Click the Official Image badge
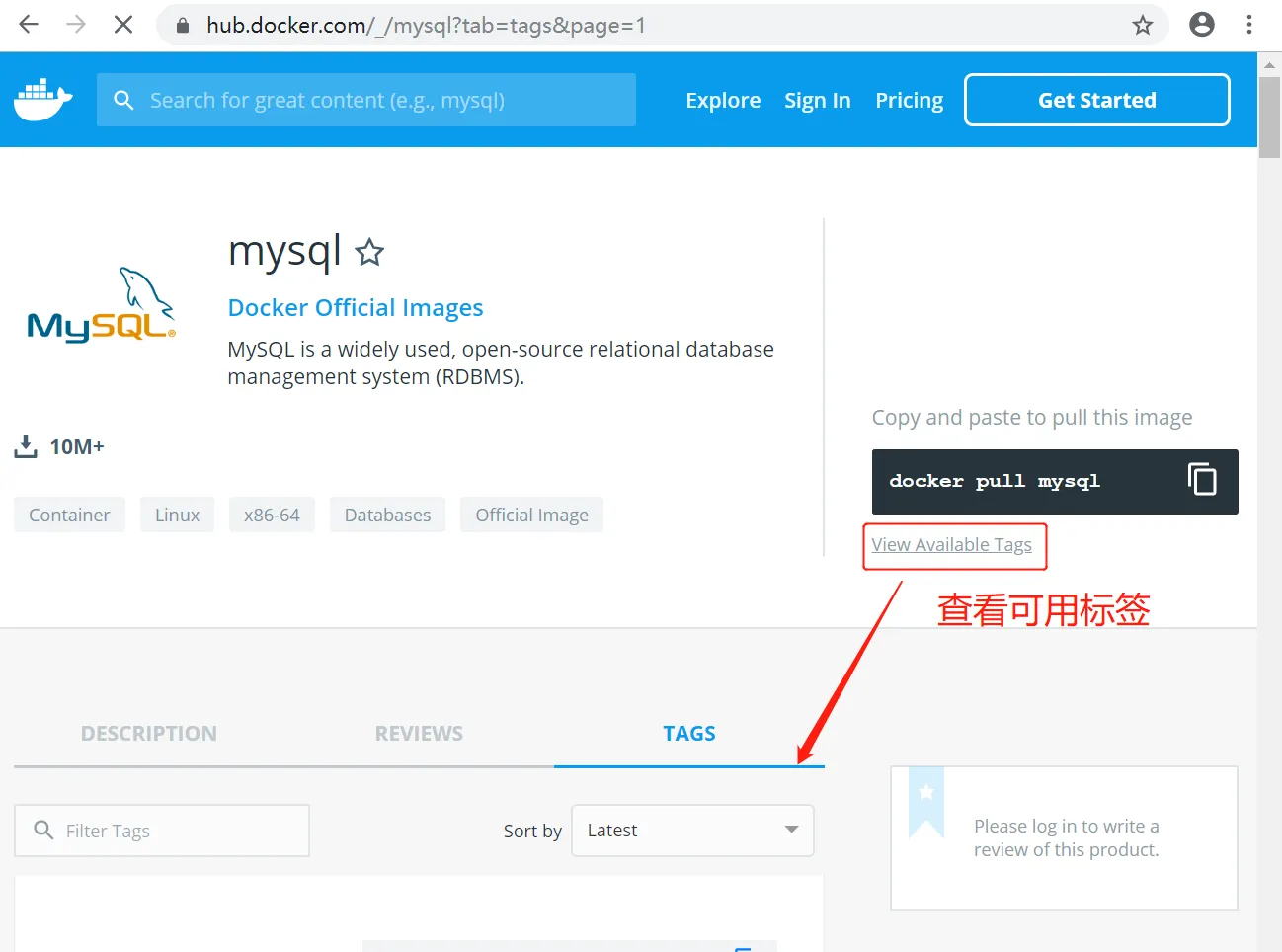This screenshot has height=952, width=1282. click(x=531, y=515)
